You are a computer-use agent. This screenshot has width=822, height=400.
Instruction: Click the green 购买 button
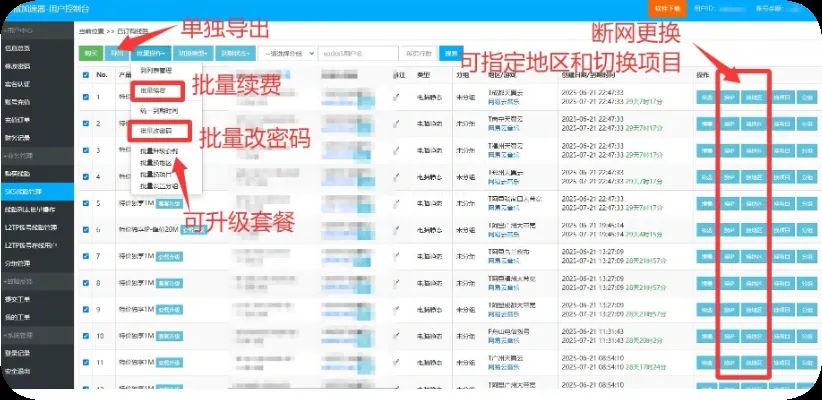click(91, 53)
